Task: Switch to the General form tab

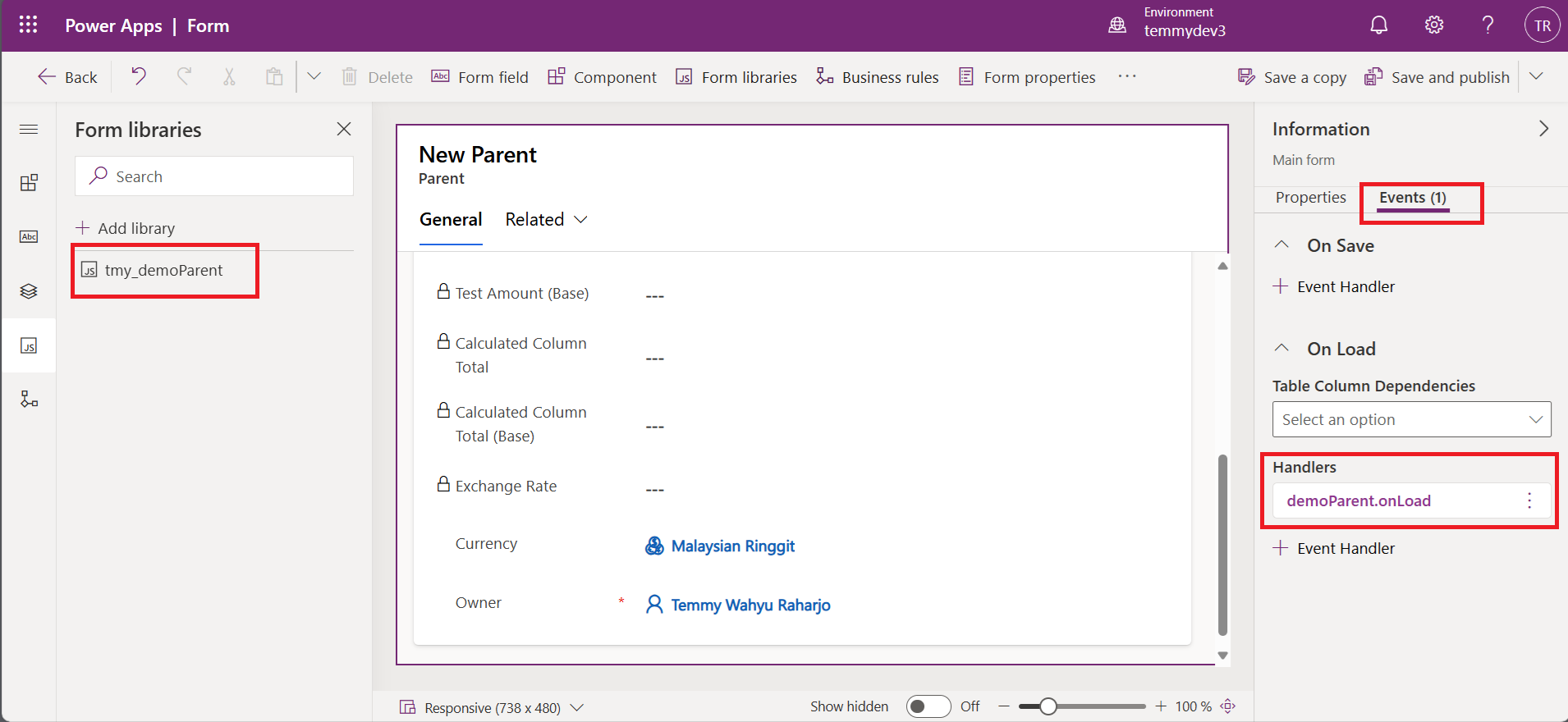Action: [x=451, y=220]
